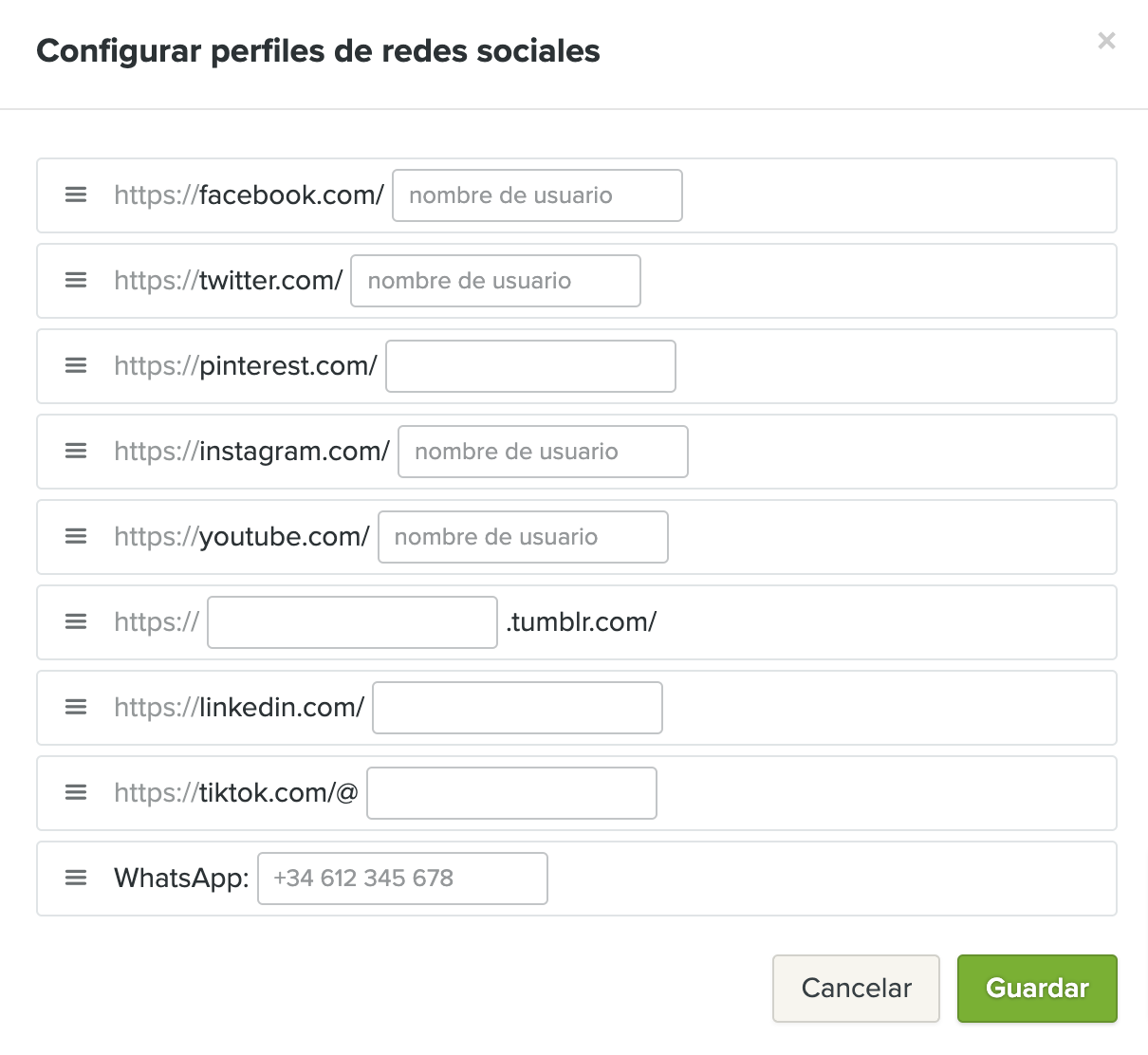
Task: Focus the Instagram username field
Action: [x=543, y=452]
